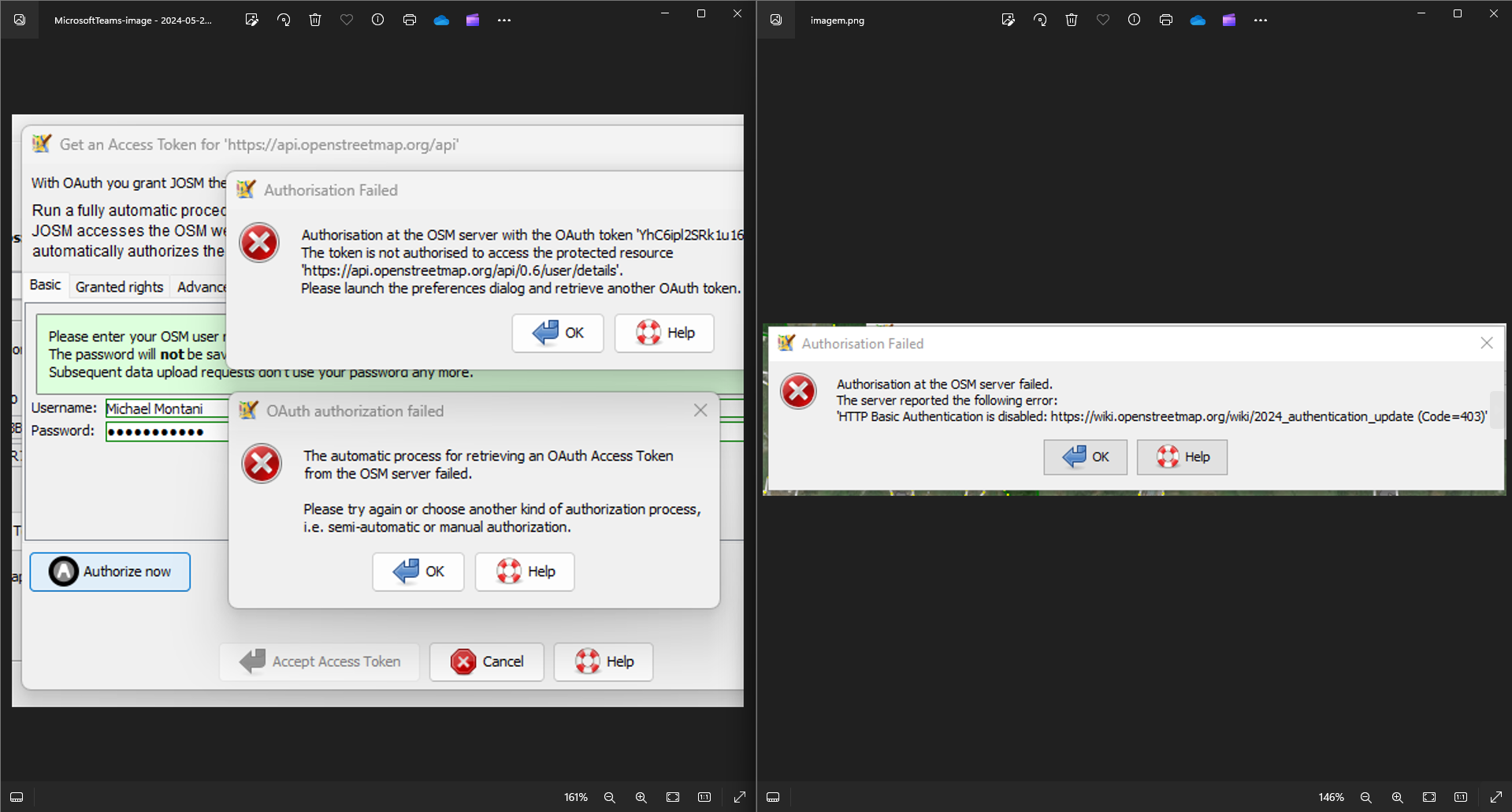Click the Username field with Michael Montani

(165, 408)
